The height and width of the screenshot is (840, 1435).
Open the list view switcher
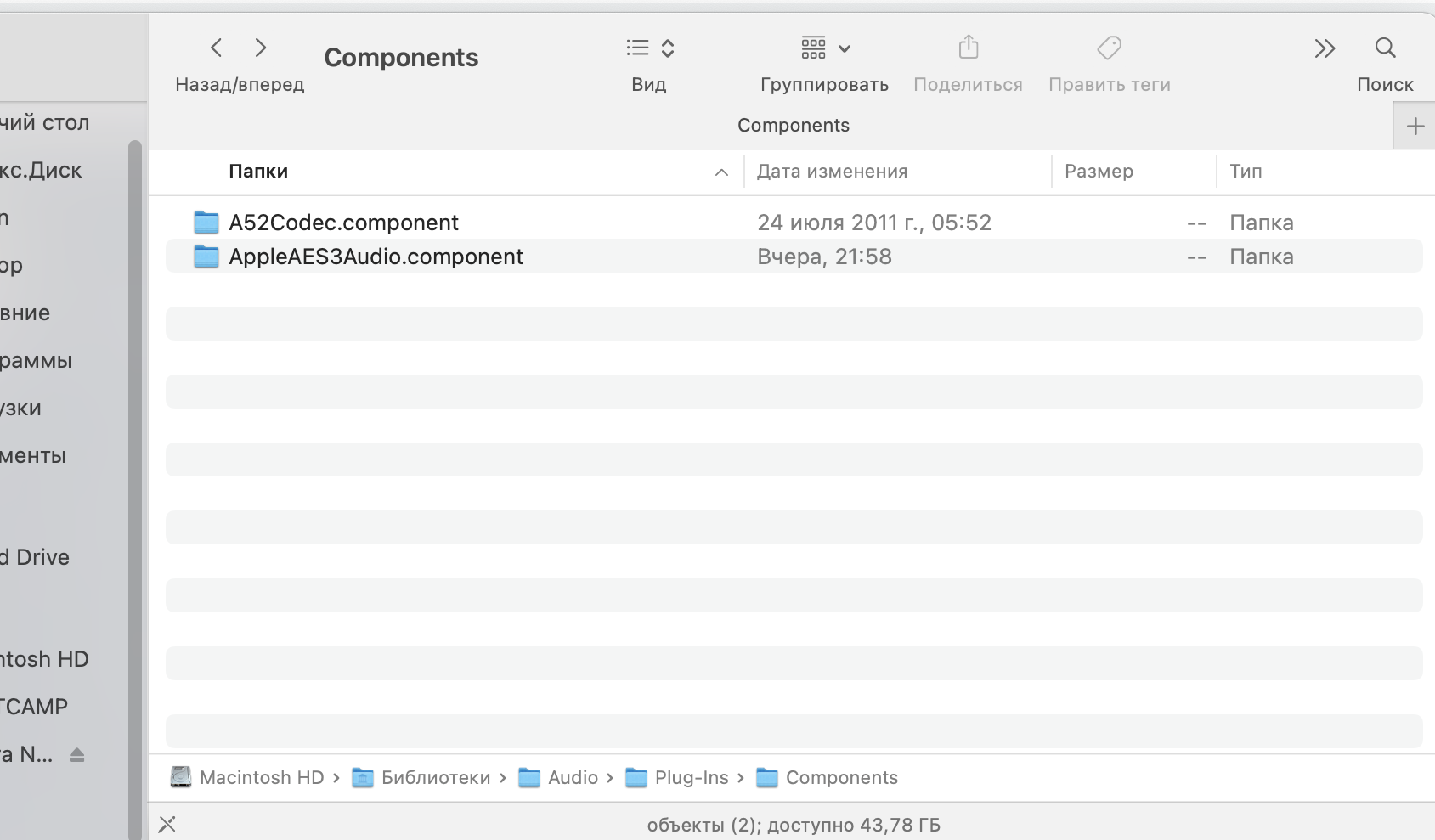649,48
